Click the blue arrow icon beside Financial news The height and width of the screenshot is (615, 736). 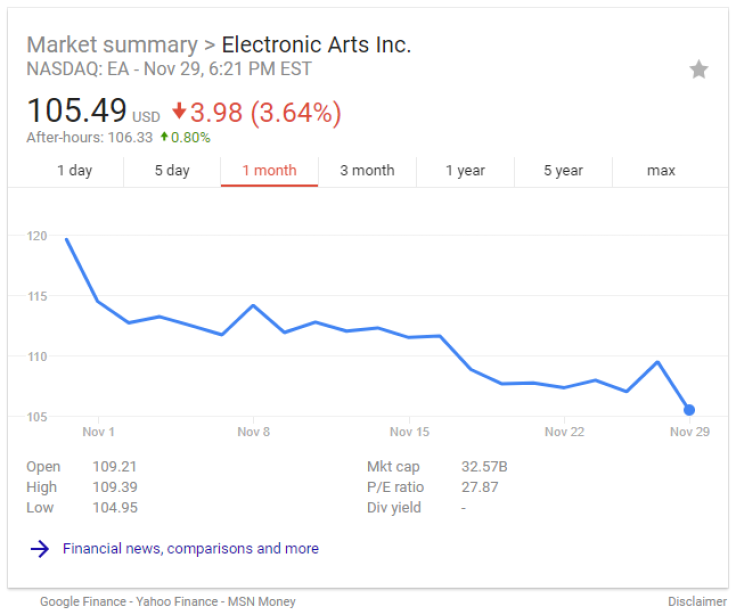point(39,548)
